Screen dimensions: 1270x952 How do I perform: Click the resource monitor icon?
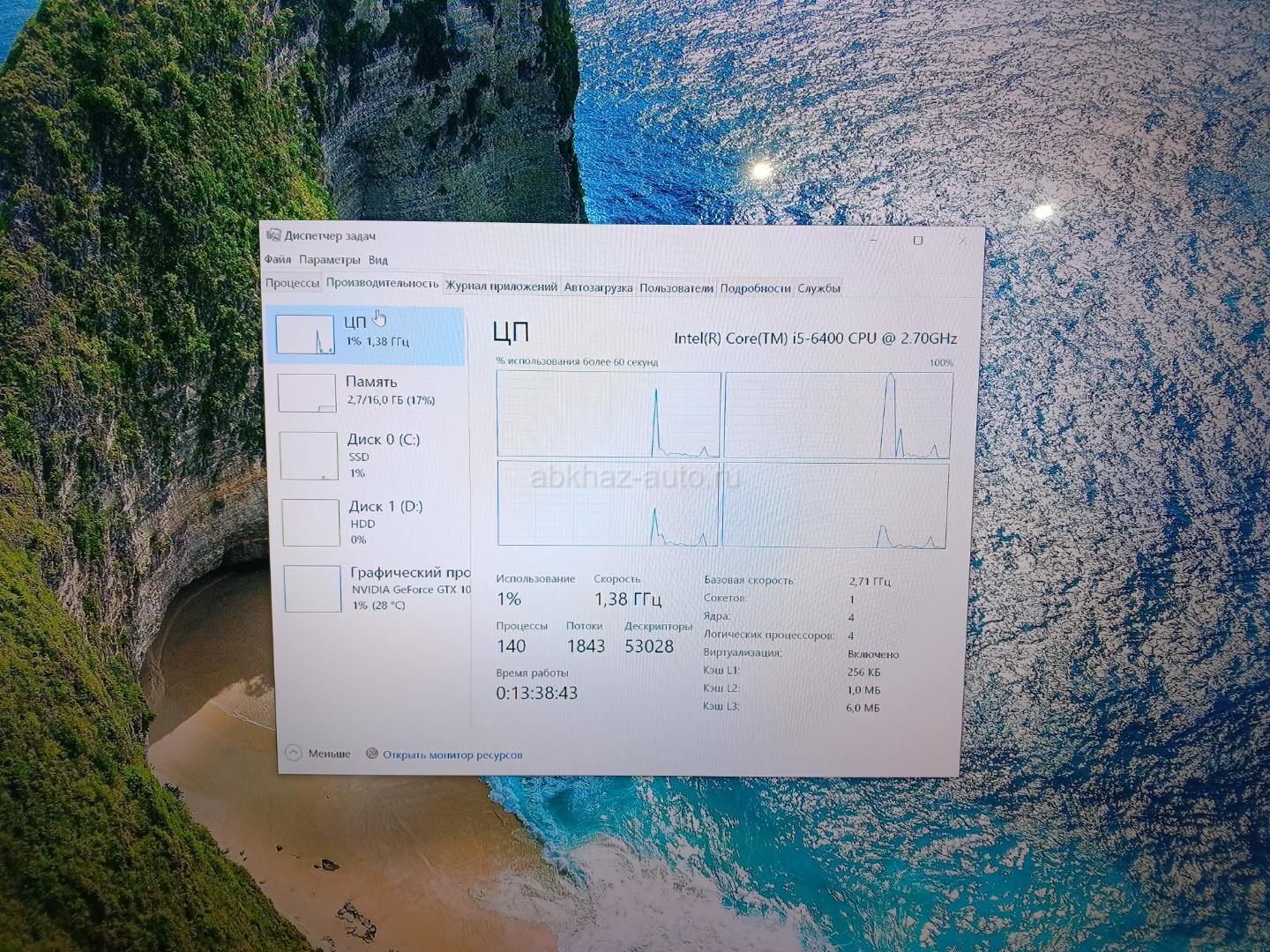372,754
